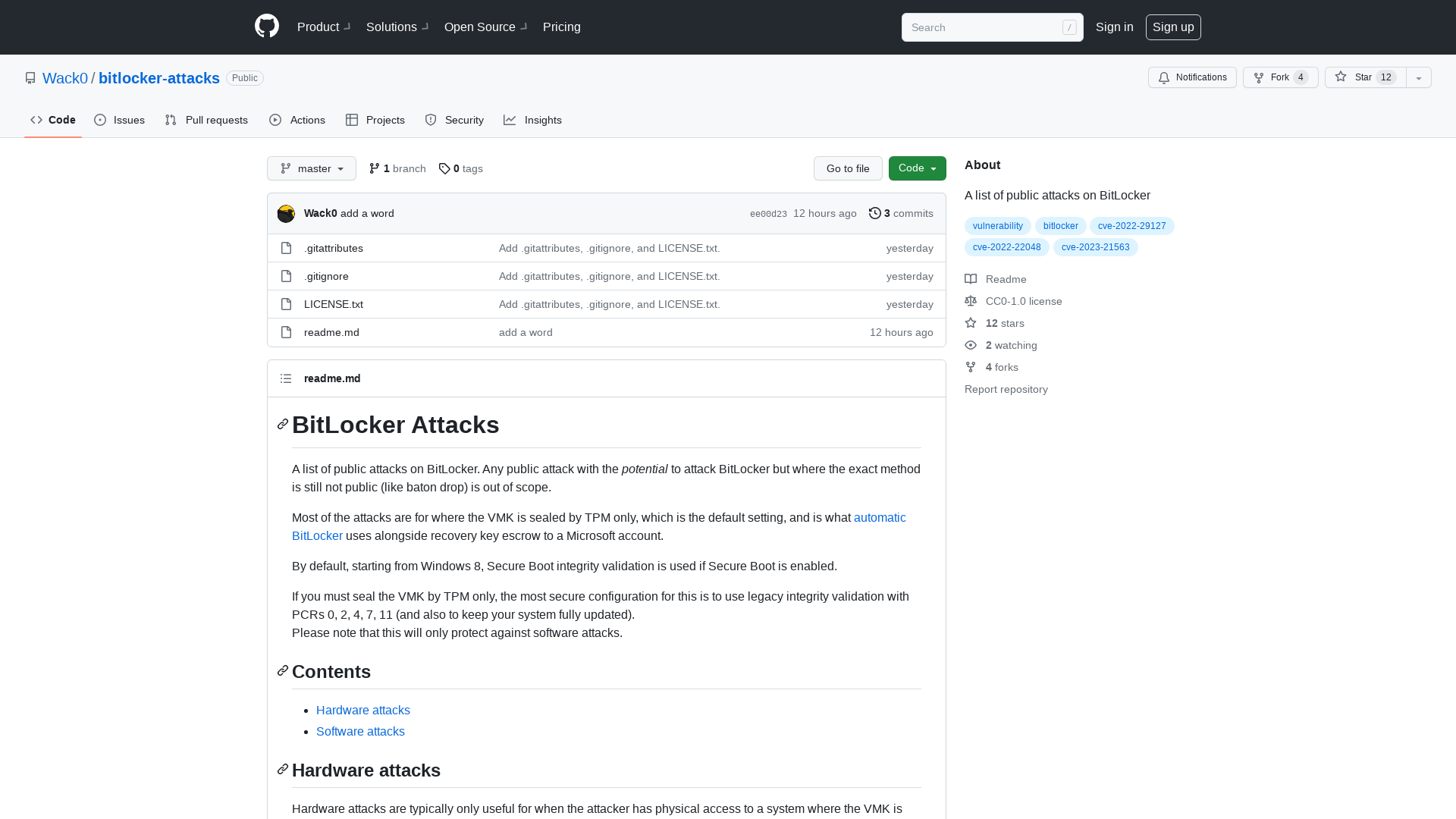The height and width of the screenshot is (819, 1456).
Task: Click the readme.md file entry
Action: click(331, 331)
